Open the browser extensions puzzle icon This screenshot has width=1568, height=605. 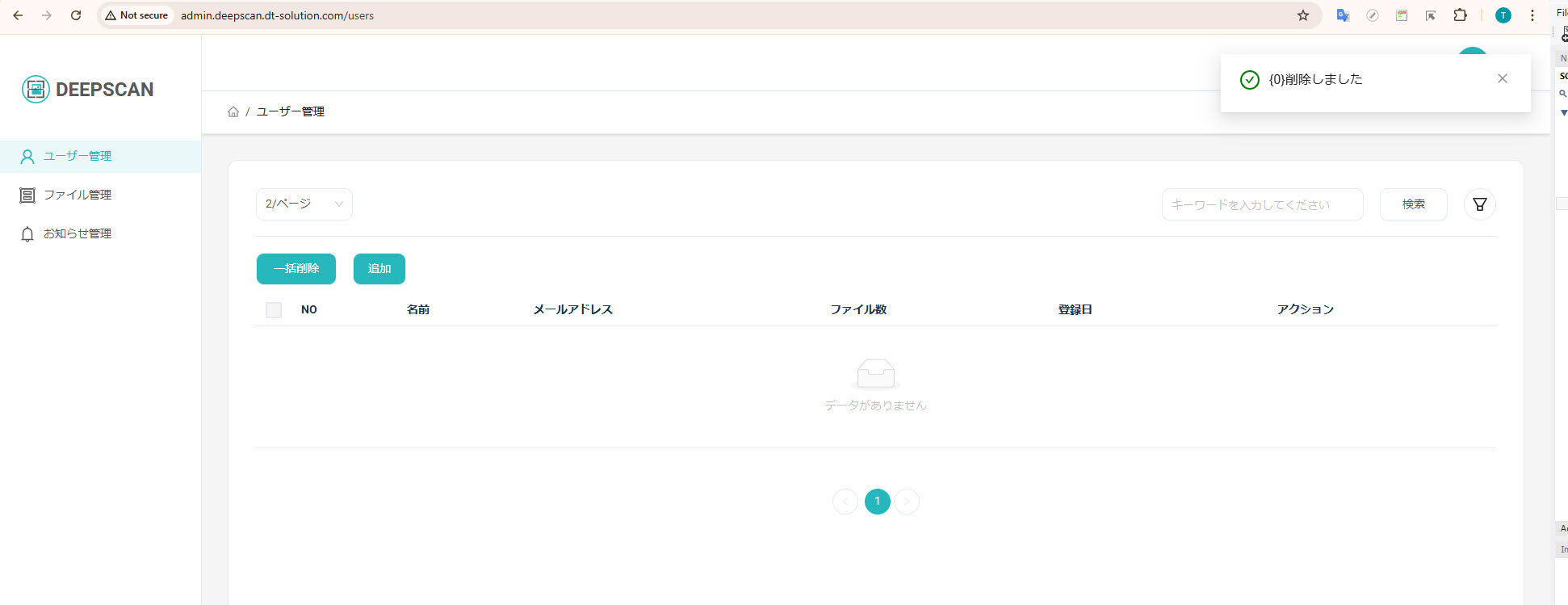[1460, 15]
